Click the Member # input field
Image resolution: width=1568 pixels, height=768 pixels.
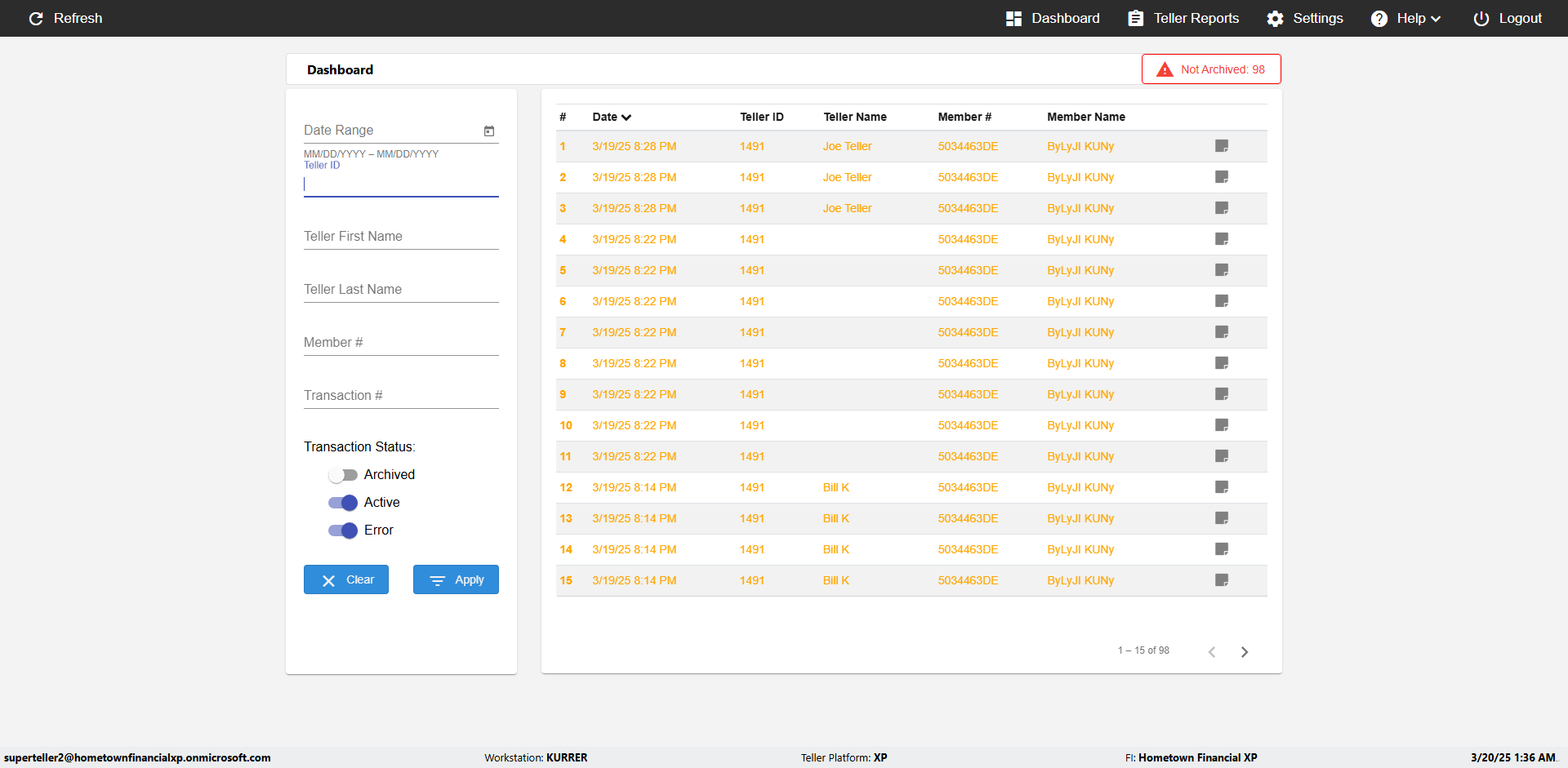tap(401, 343)
